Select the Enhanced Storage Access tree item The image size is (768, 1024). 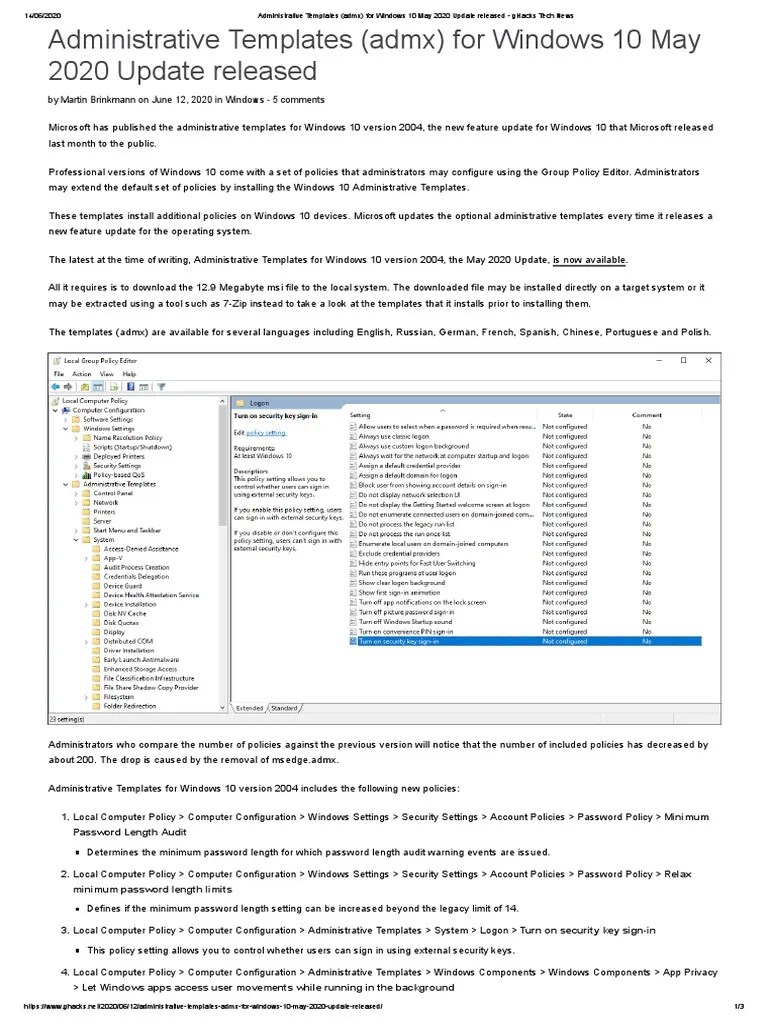coord(140,669)
